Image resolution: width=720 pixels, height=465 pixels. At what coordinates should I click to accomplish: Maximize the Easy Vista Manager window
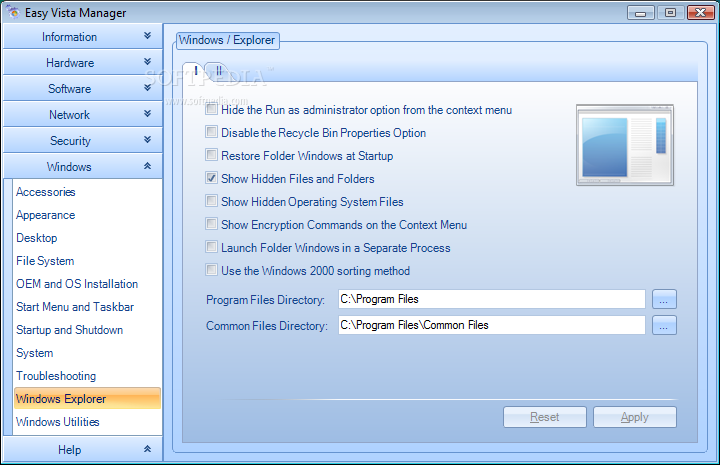[670, 12]
